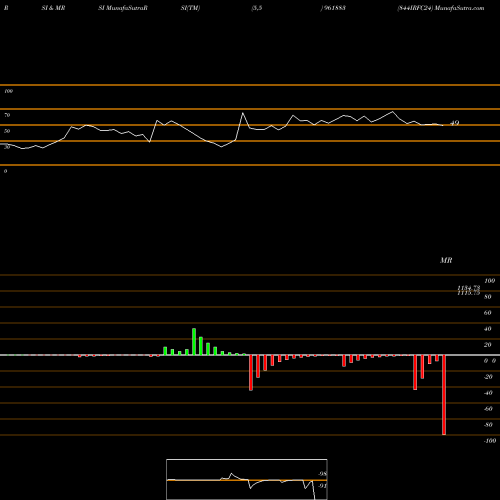Click the 'MR' label above the histogram
The image size is (500, 500).
coord(446,260)
